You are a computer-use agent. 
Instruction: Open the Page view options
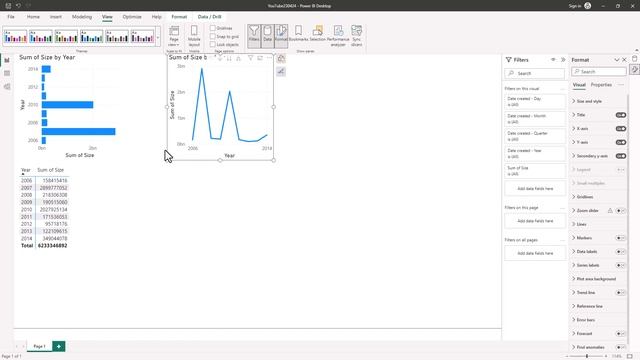(174, 35)
